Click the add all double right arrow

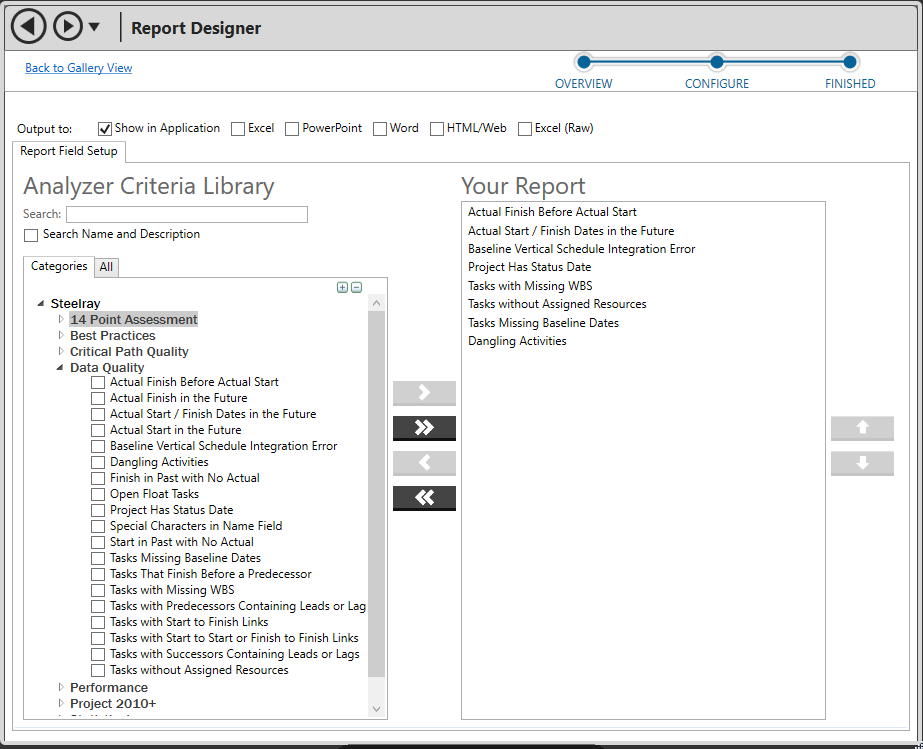424,428
